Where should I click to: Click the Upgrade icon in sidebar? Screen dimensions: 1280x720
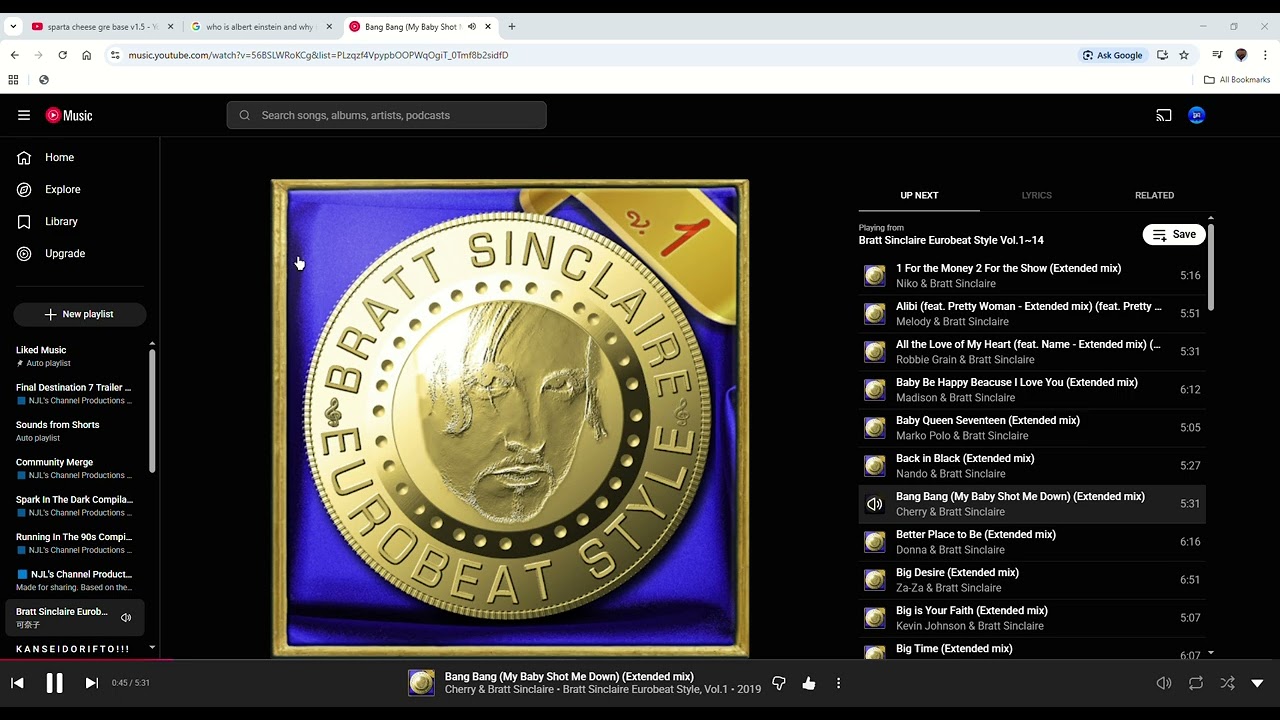coord(24,253)
